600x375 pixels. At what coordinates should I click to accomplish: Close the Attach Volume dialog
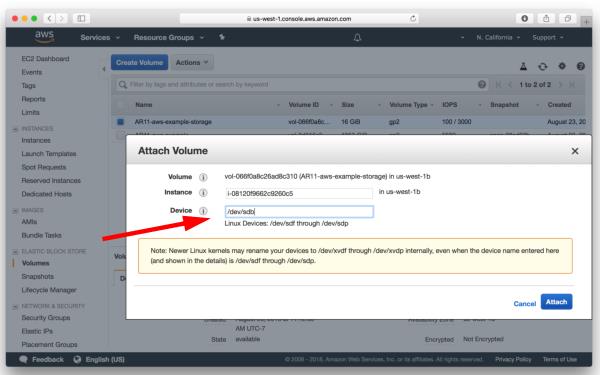[575, 151]
